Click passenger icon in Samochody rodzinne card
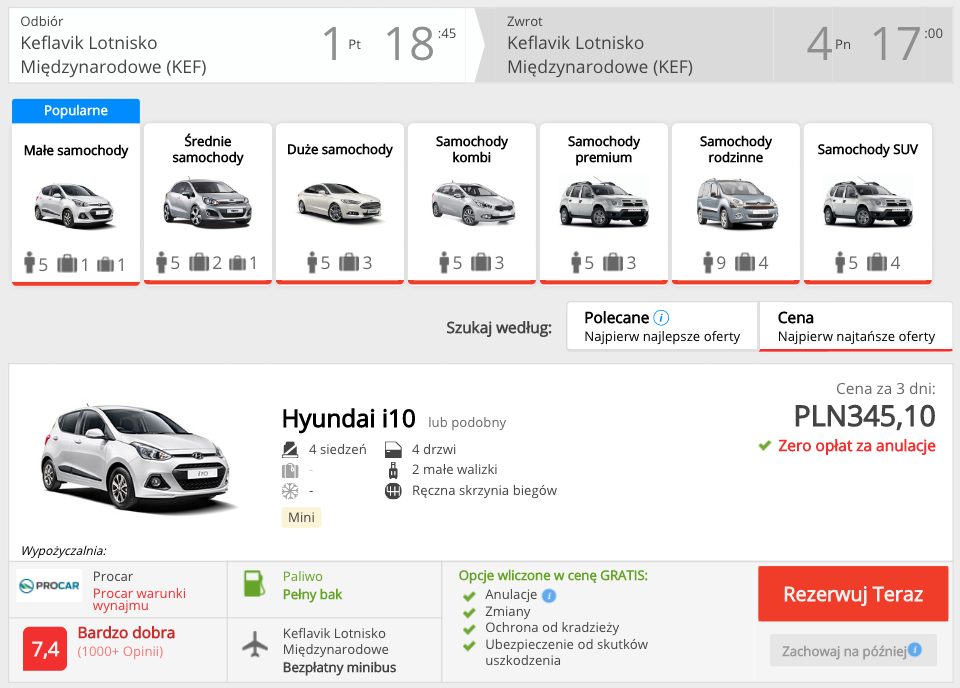This screenshot has height=688, width=960. 708,262
